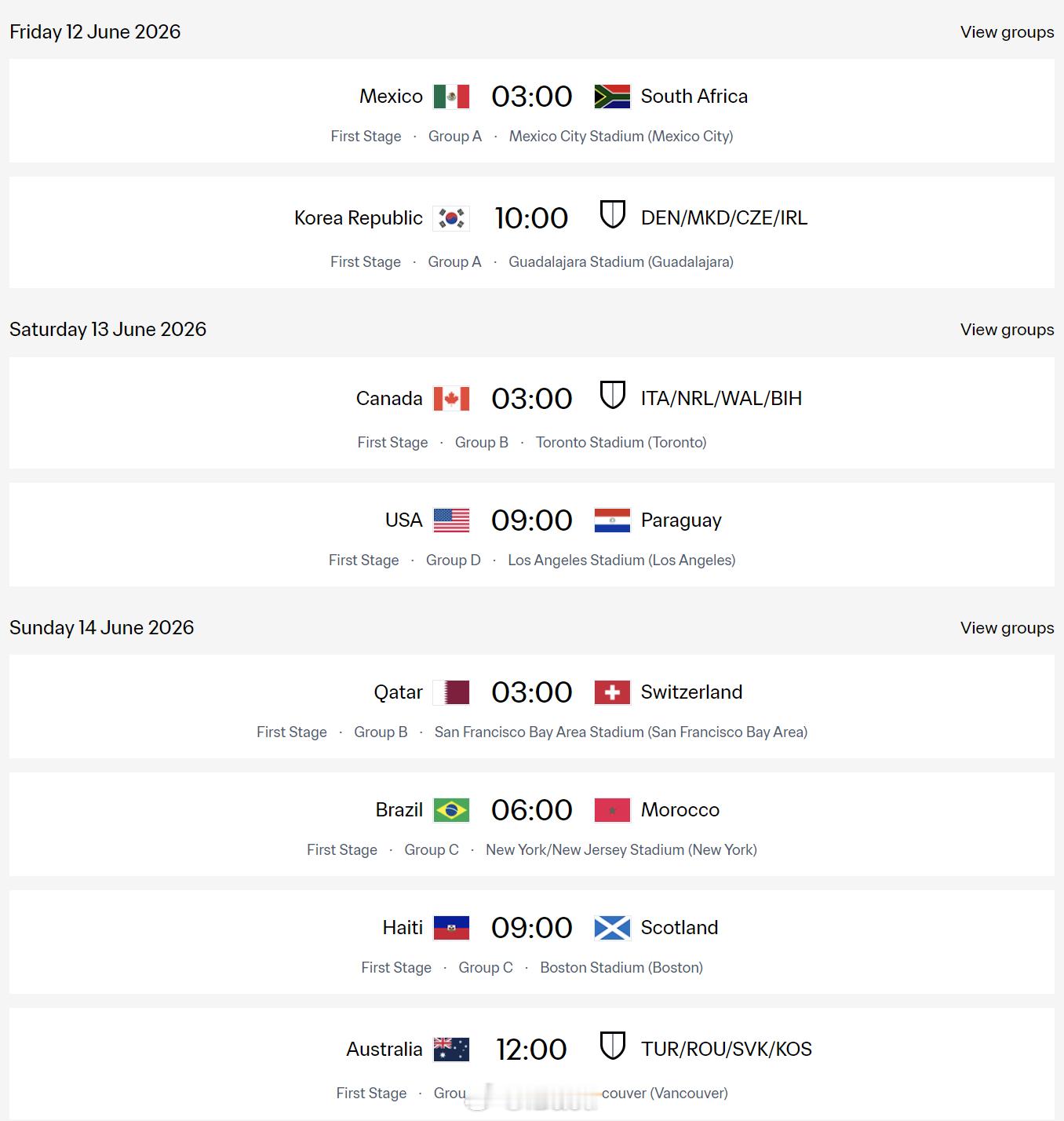Image resolution: width=1064 pixels, height=1121 pixels.
Task: Click the Qatar flag icon
Action: [451, 692]
